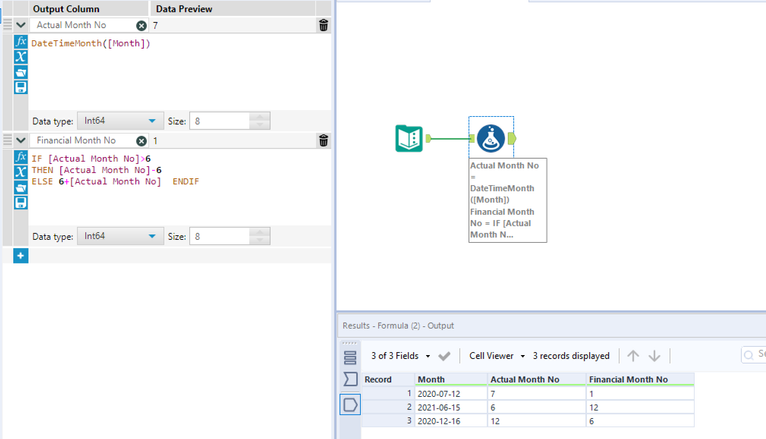Clear the Financial Month No column name
Viewport: 766px width, 439px height.
click(141, 141)
